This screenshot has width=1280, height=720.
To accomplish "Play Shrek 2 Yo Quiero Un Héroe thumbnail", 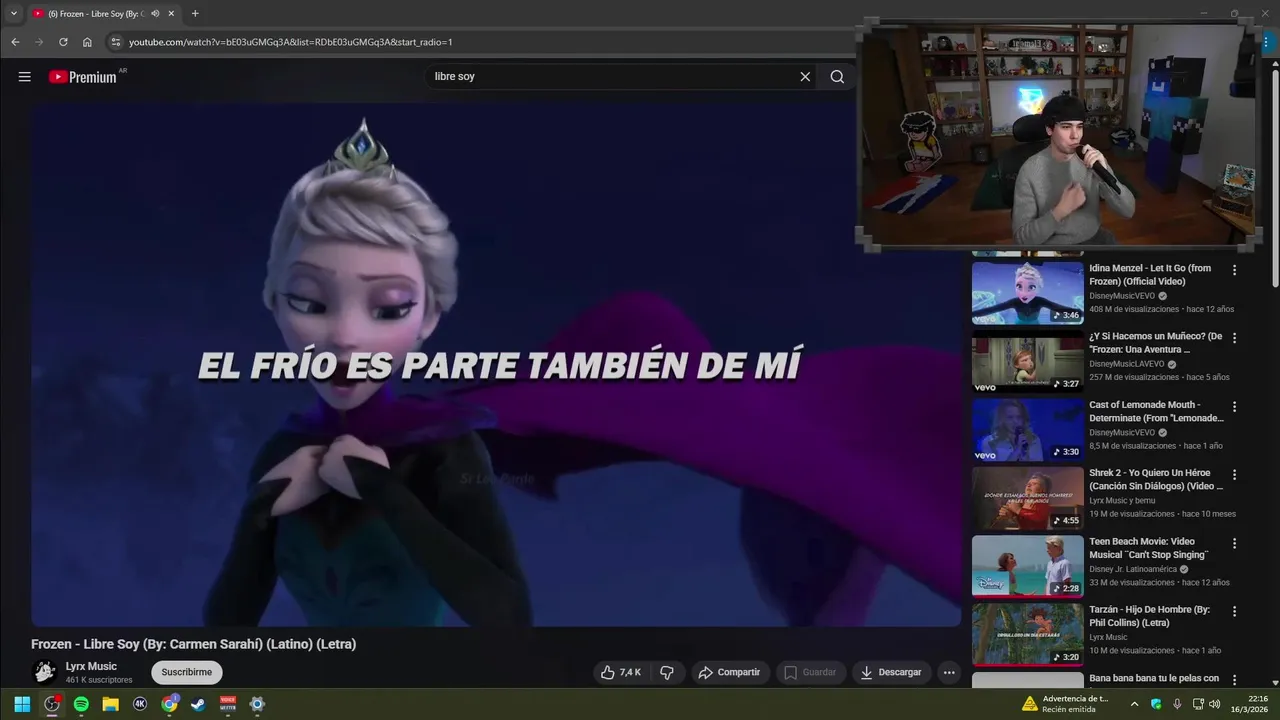I will 1027,497.
